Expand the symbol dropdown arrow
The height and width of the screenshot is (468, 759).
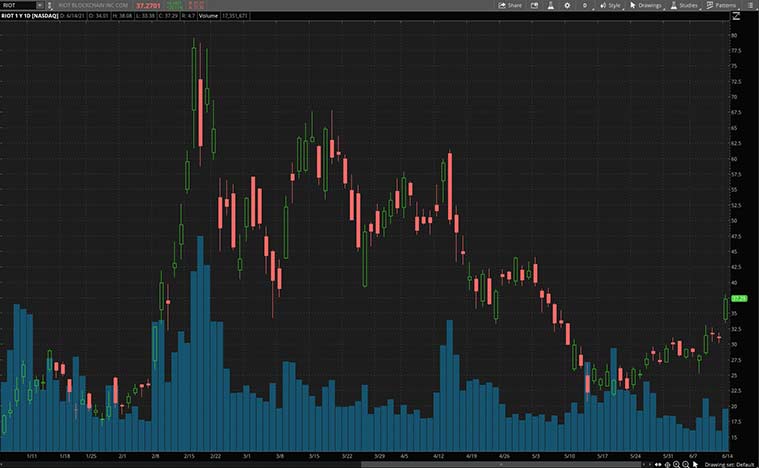39,5
